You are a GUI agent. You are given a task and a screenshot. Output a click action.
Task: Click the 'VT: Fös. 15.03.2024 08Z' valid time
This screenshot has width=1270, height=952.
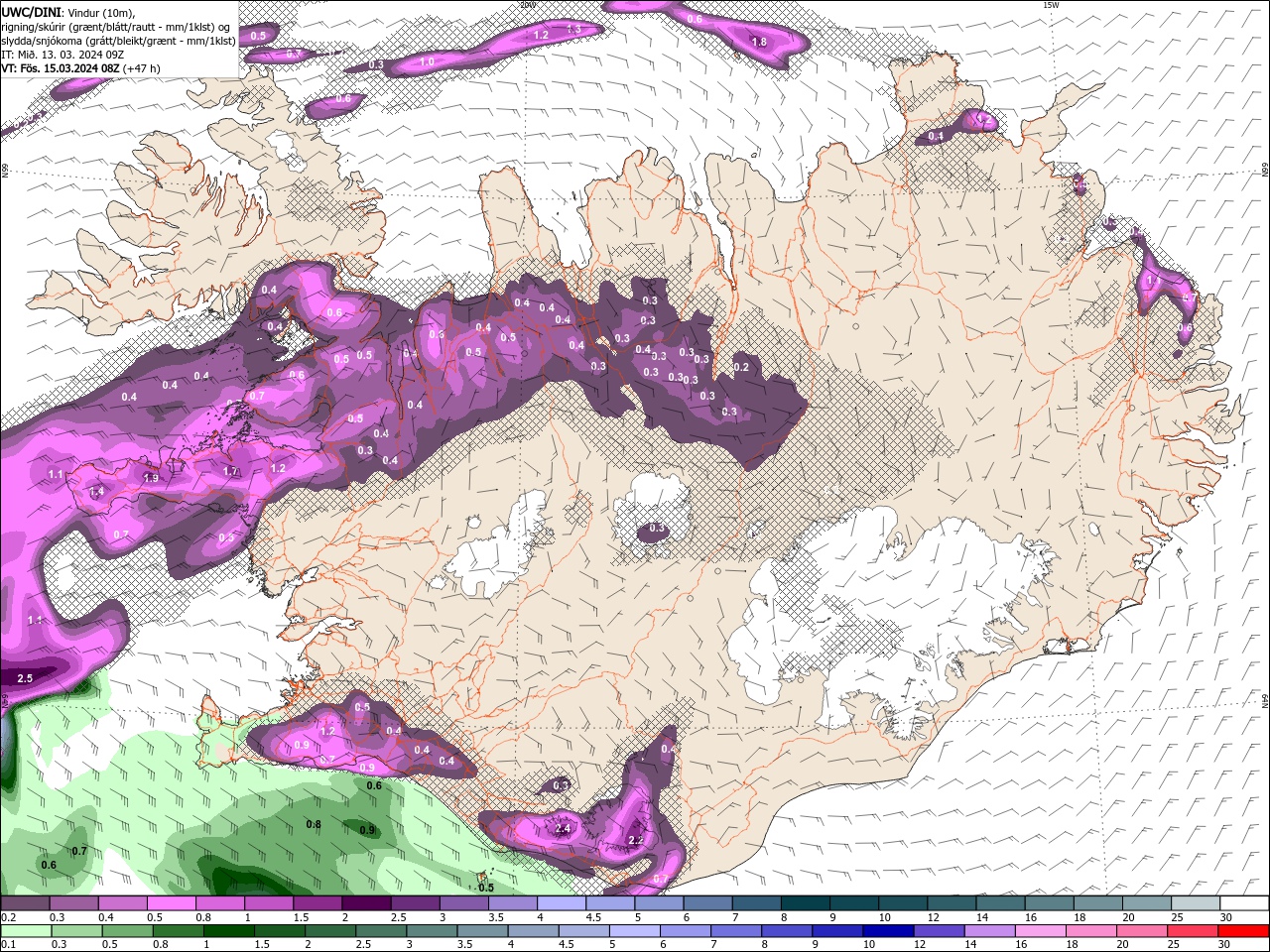60,68
